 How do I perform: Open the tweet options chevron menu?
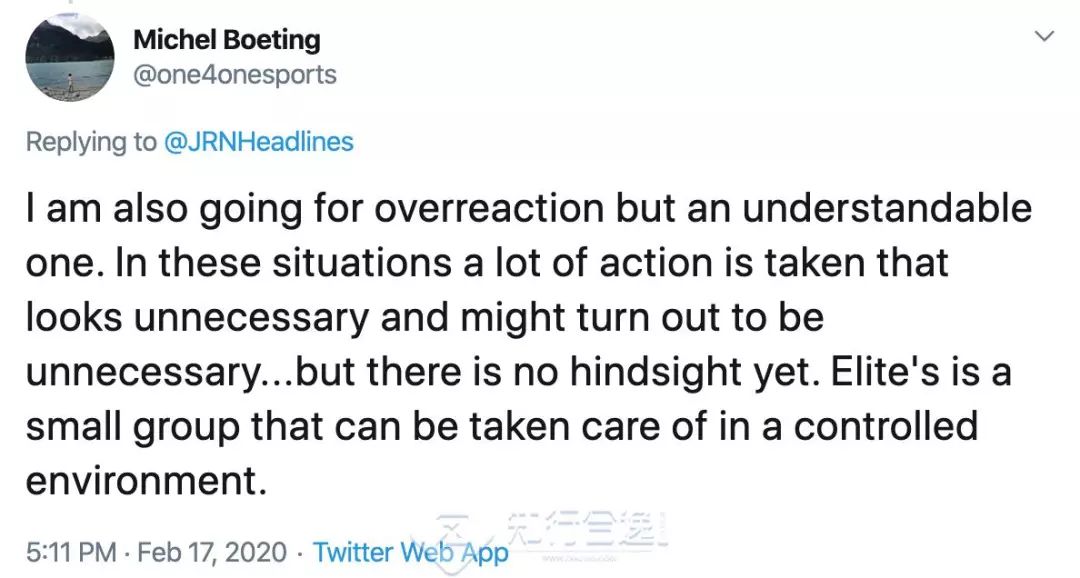[1044, 37]
